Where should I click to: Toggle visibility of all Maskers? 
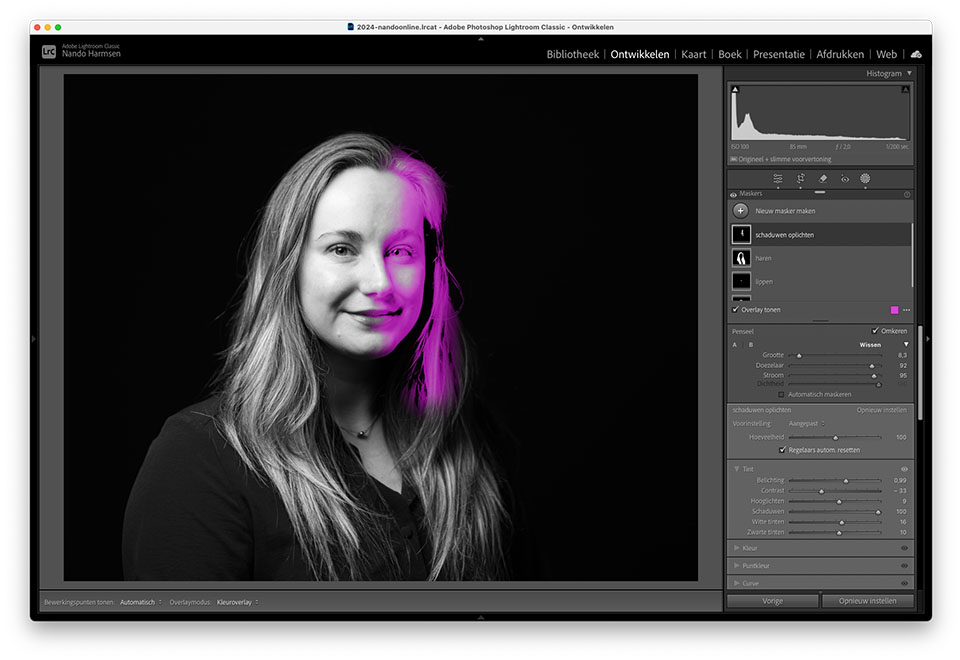point(733,194)
